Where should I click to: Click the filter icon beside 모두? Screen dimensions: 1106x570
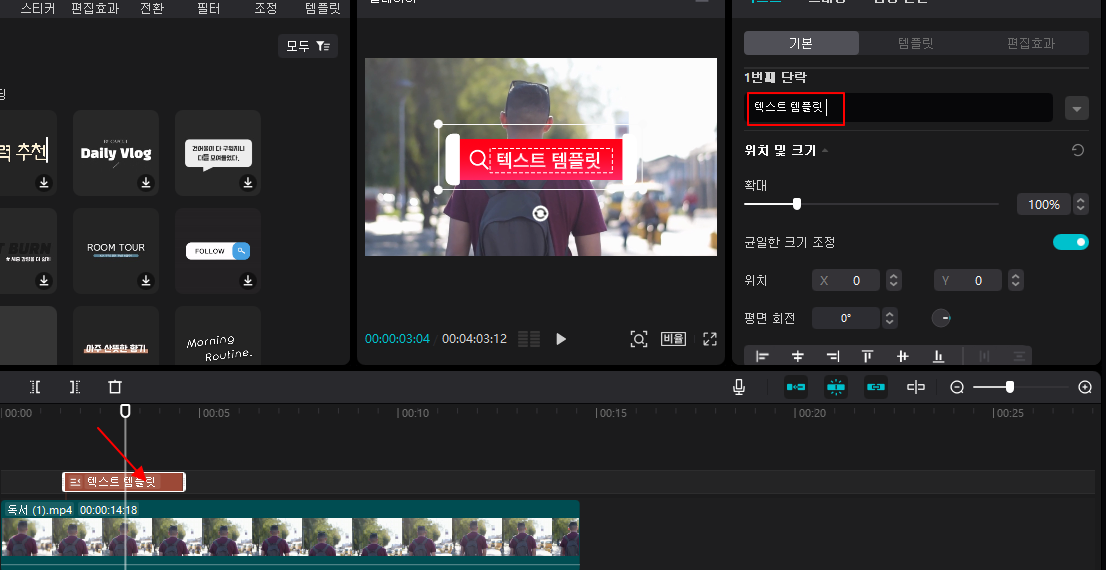point(322,46)
